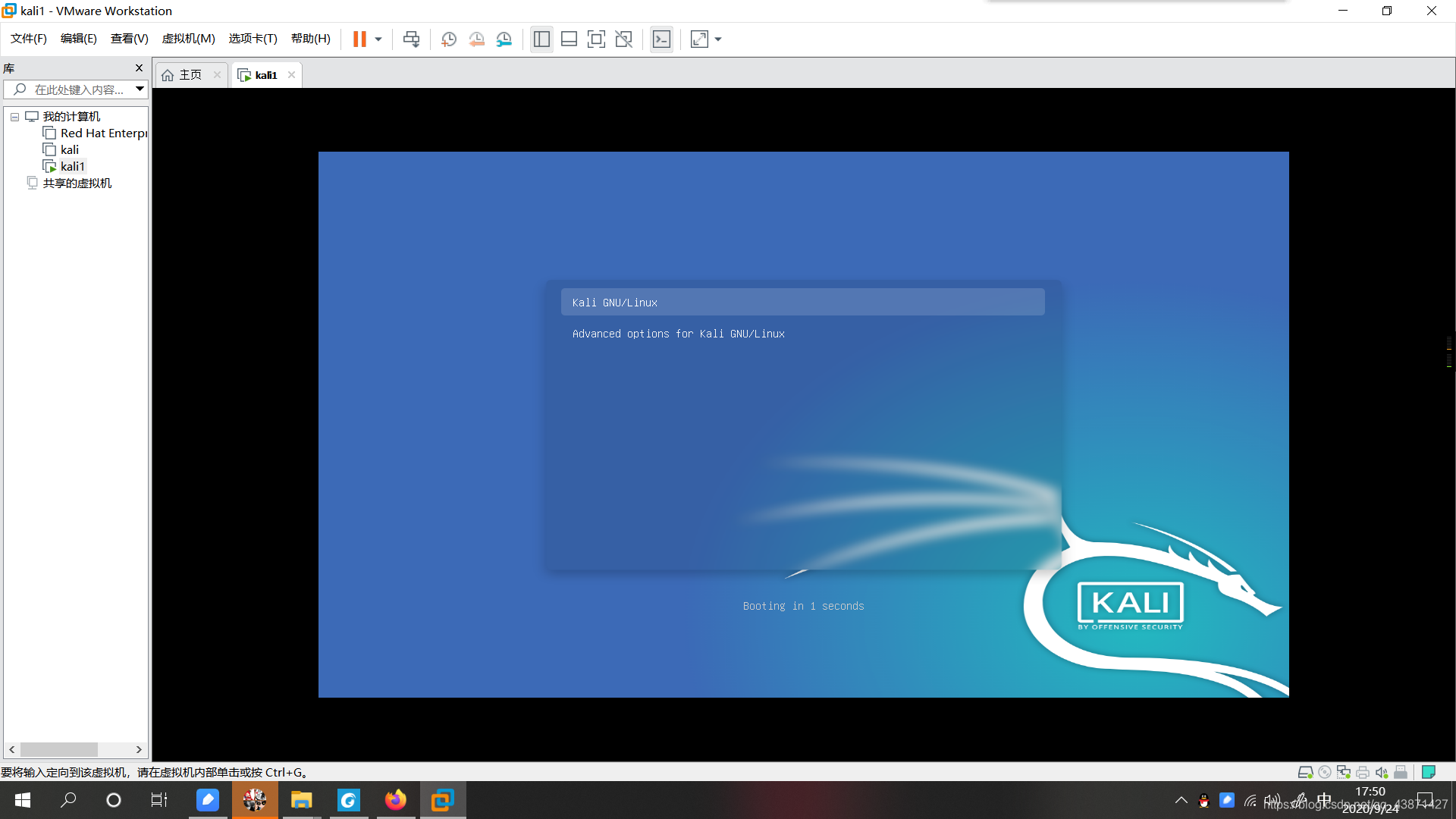Click the QQ penguin tray icon
1456x819 pixels.
coord(1203,800)
